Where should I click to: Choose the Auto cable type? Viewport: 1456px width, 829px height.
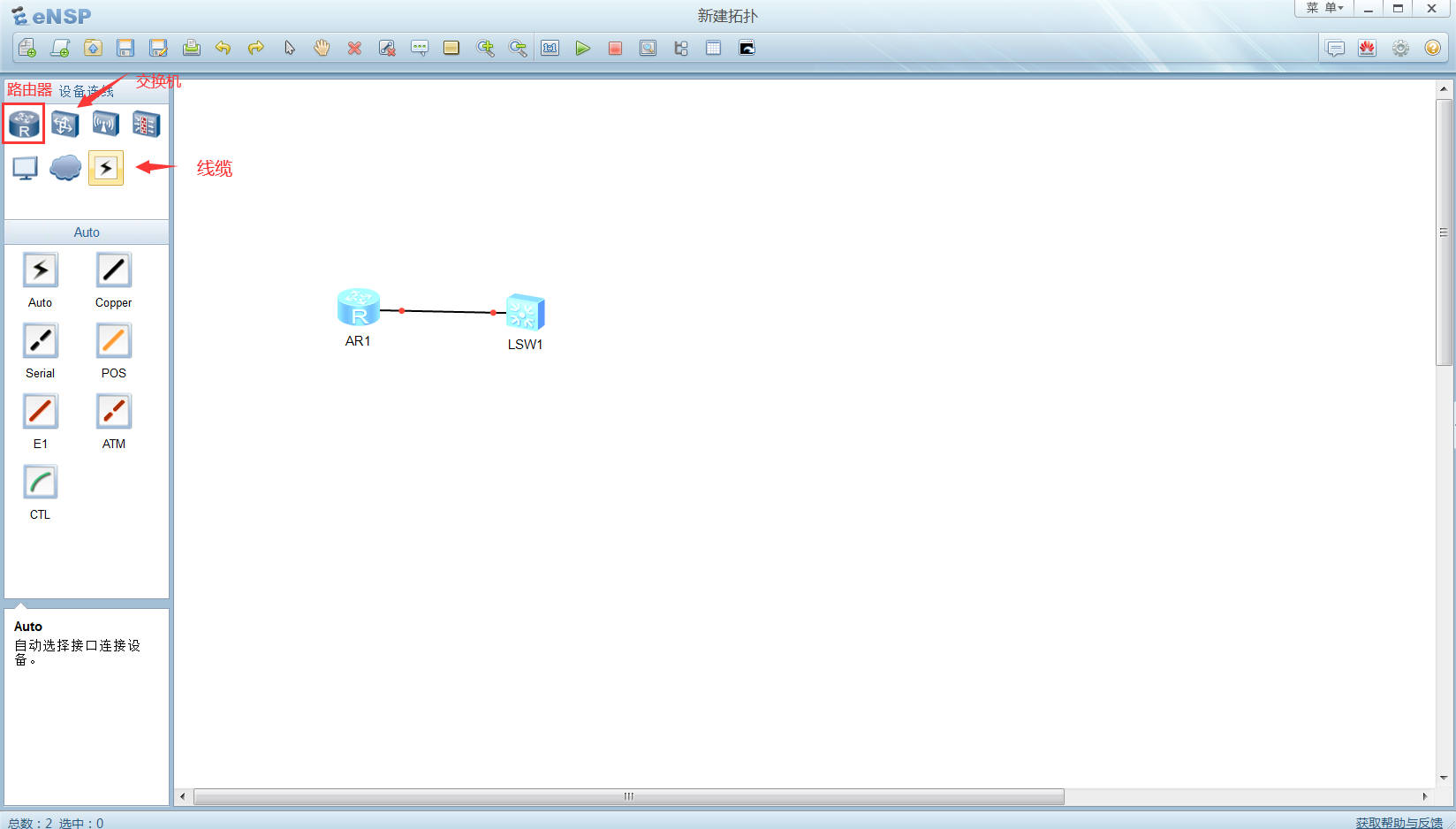(41, 270)
